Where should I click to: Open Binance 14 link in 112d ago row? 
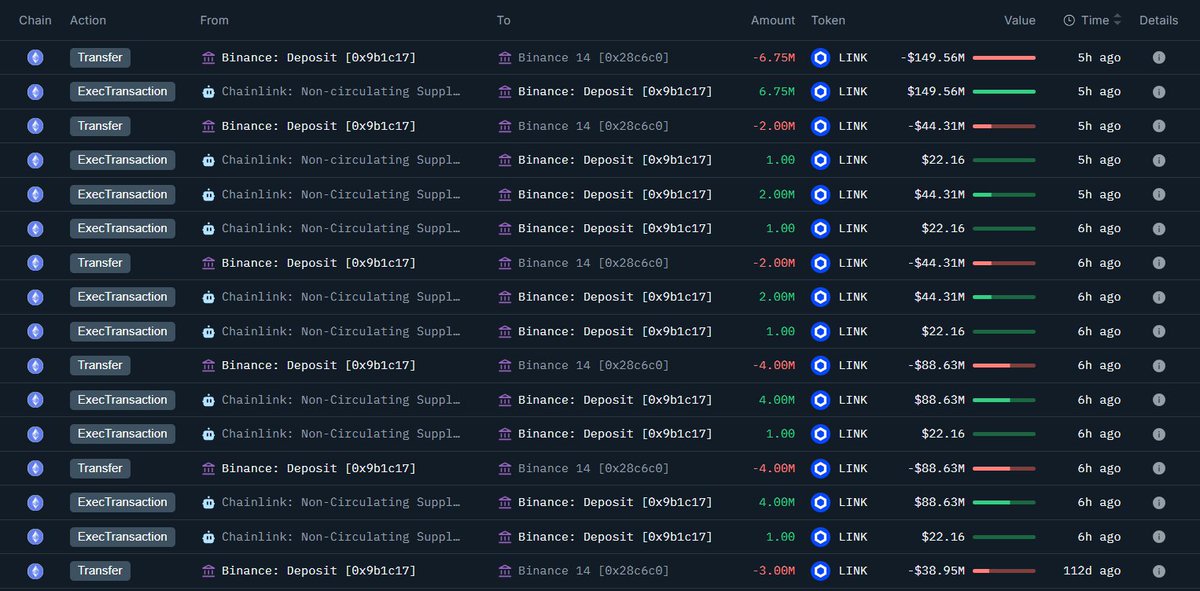(593, 571)
